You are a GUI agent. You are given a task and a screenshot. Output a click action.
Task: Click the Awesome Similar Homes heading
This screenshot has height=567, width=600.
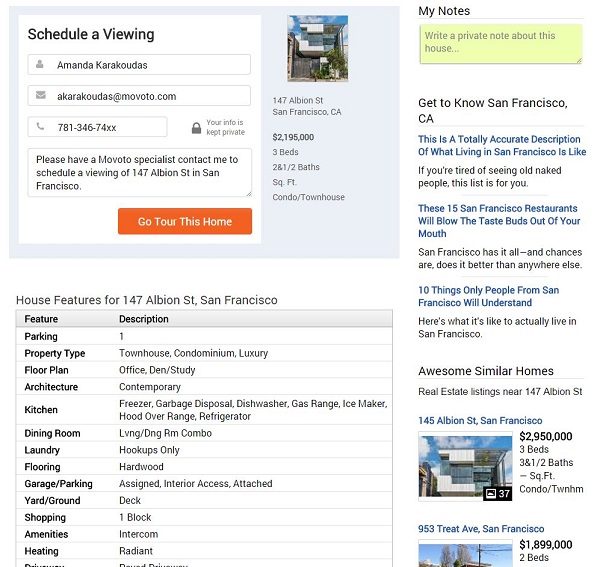[486, 371]
